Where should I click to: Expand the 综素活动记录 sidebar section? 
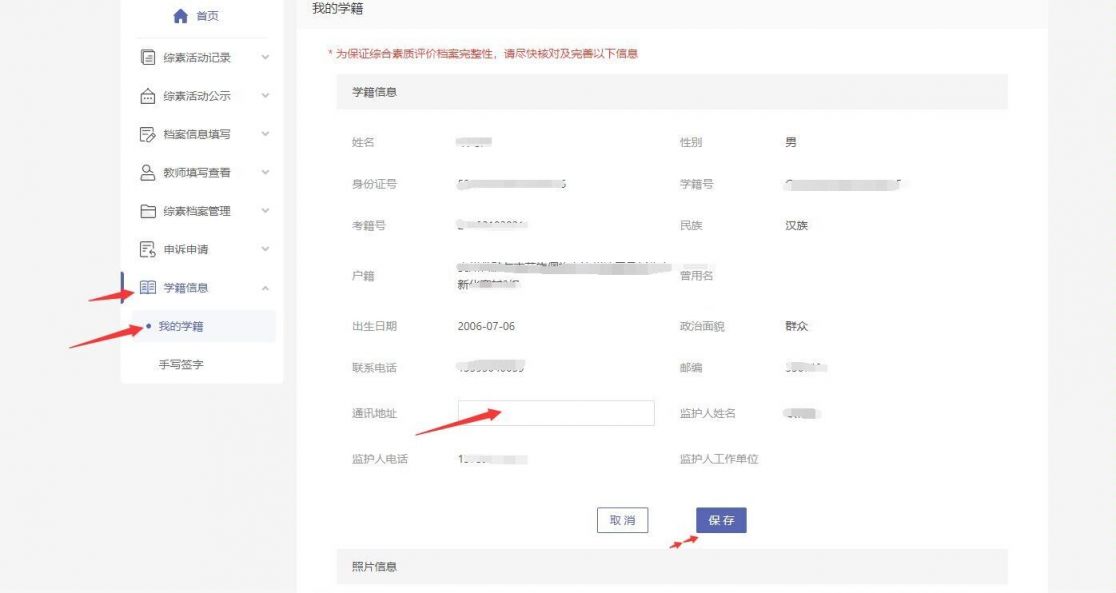[x=264, y=57]
